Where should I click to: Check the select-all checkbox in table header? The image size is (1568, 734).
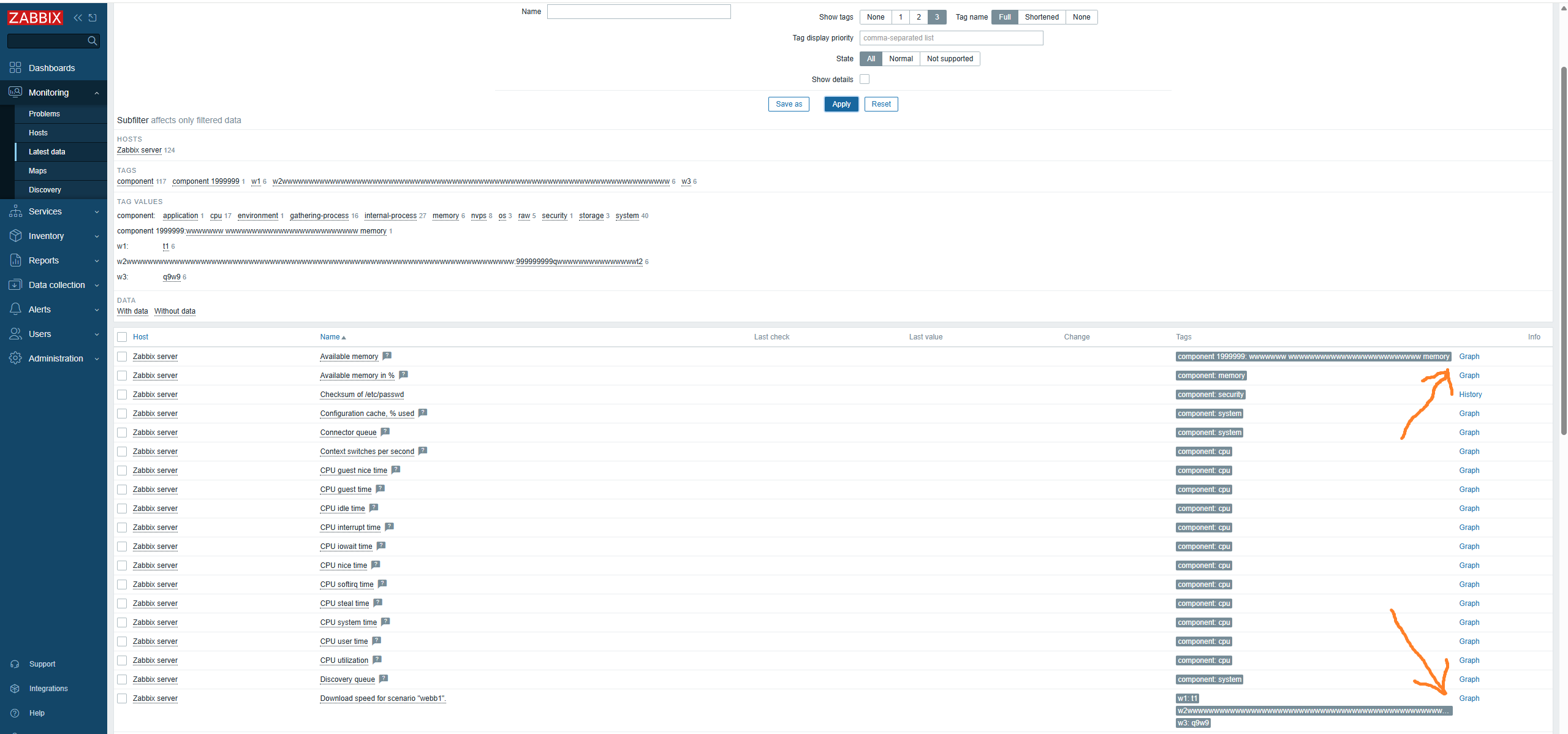click(x=122, y=337)
